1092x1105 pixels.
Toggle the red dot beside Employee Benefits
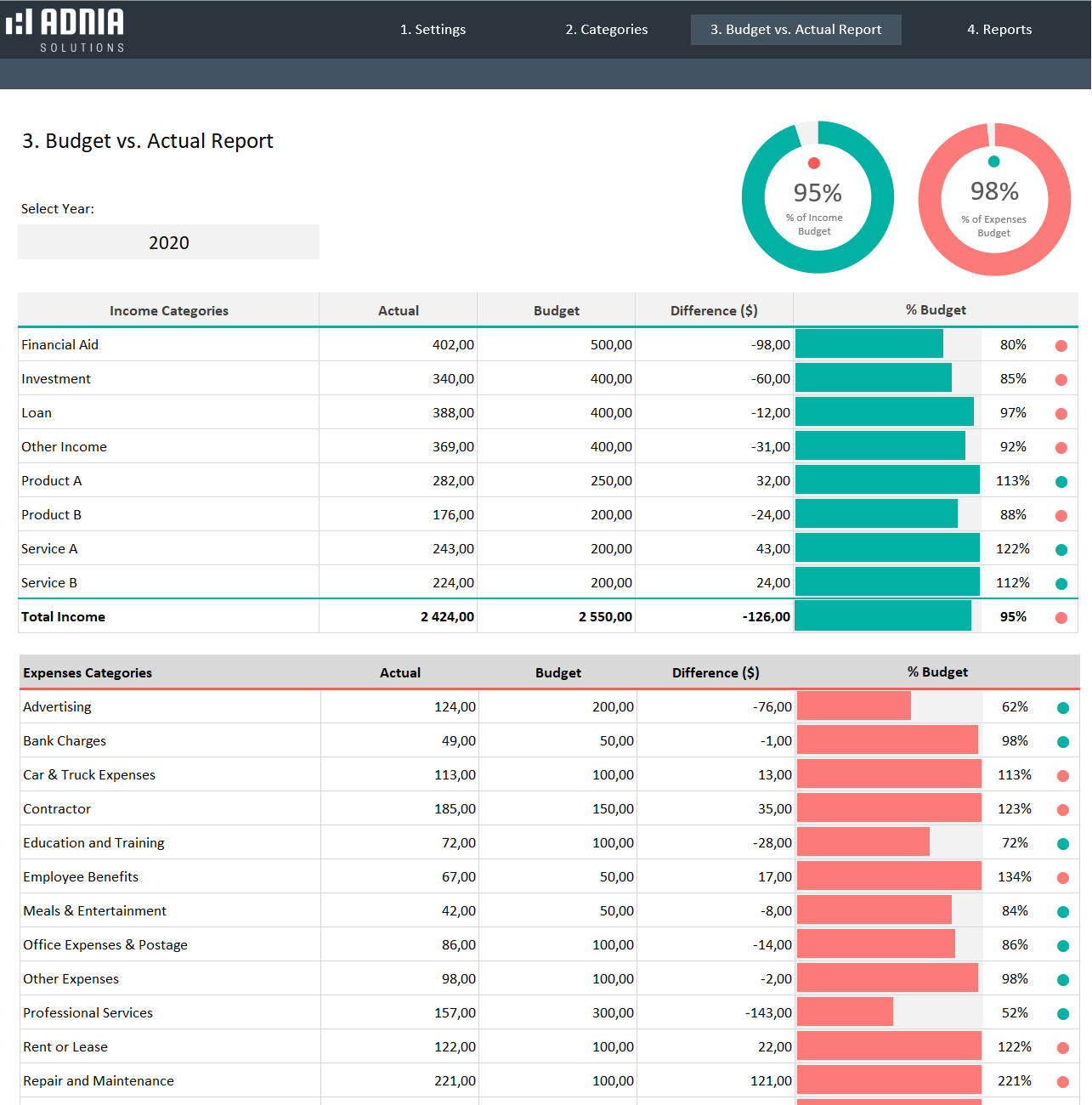[x=1062, y=877]
